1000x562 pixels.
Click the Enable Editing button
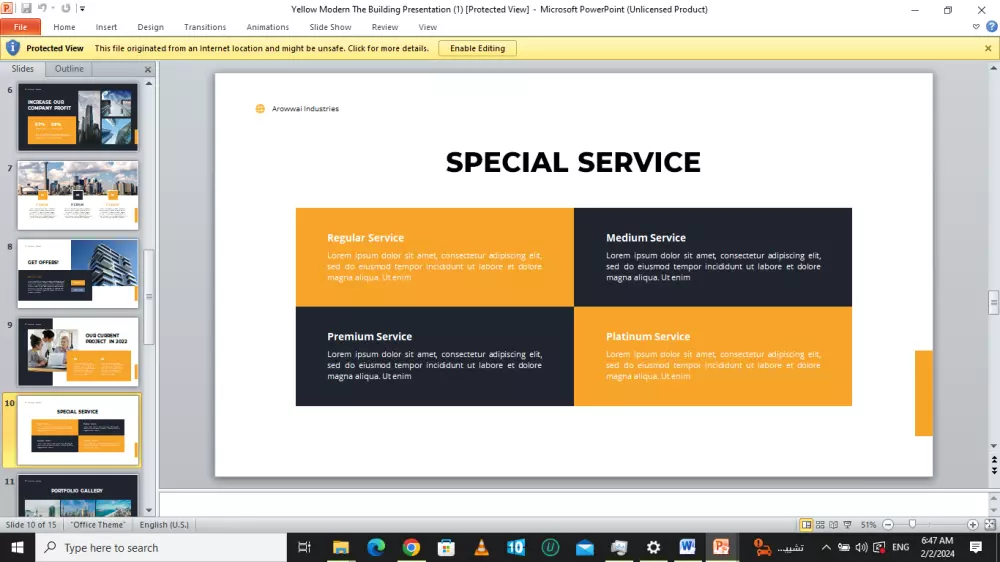point(477,48)
